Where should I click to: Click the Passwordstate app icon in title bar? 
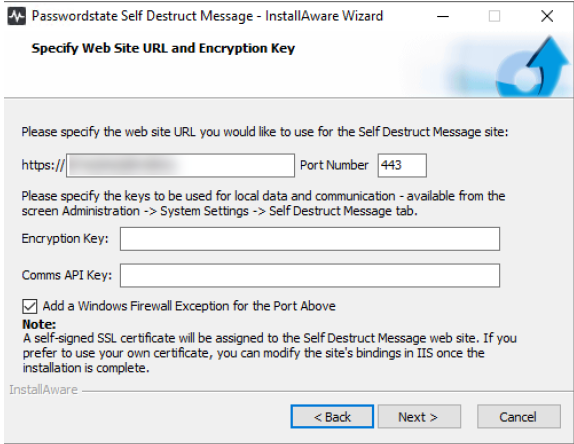pos(16,16)
